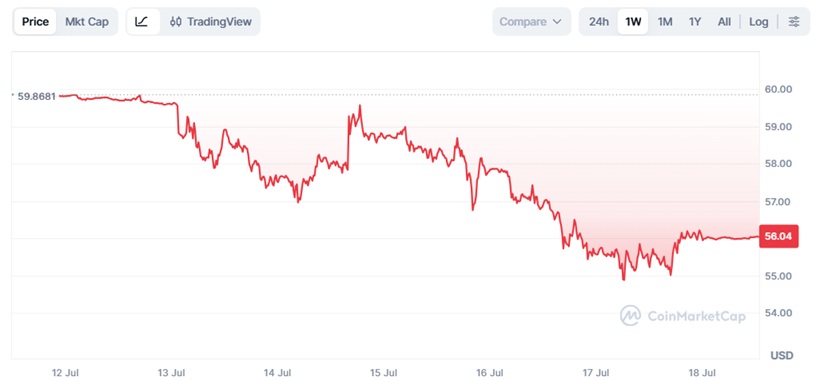Click the CoinMarketCap watermark logo

pos(683,316)
